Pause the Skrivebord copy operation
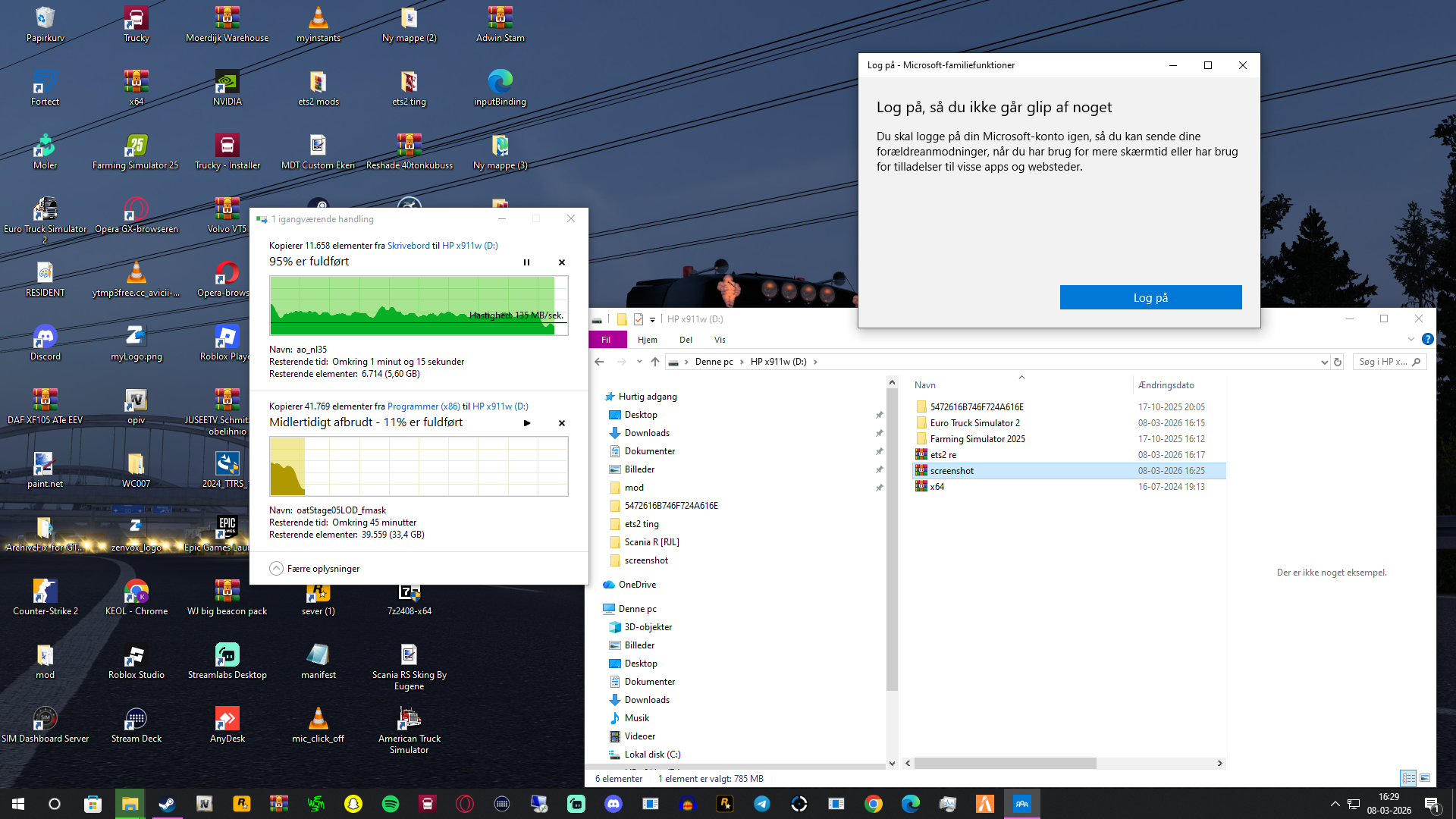The width and height of the screenshot is (1456, 819). click(526, 262)
